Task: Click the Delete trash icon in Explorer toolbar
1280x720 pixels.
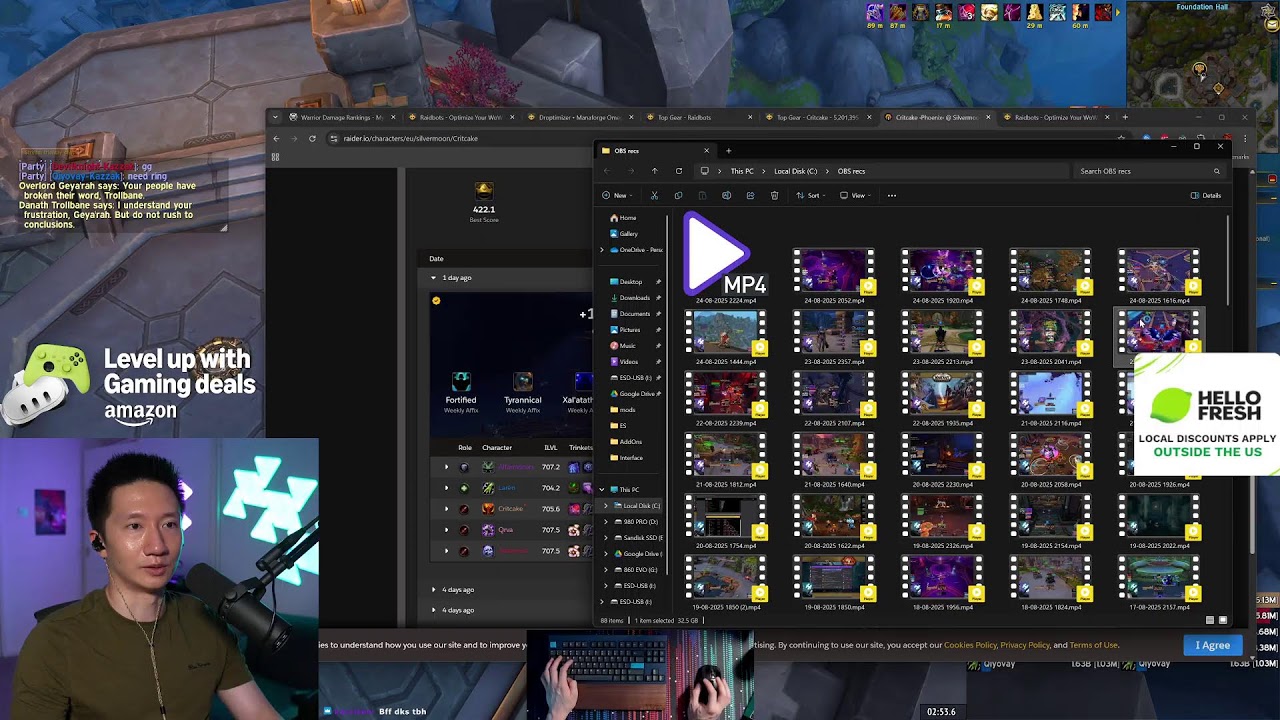Action: (774, 196)
